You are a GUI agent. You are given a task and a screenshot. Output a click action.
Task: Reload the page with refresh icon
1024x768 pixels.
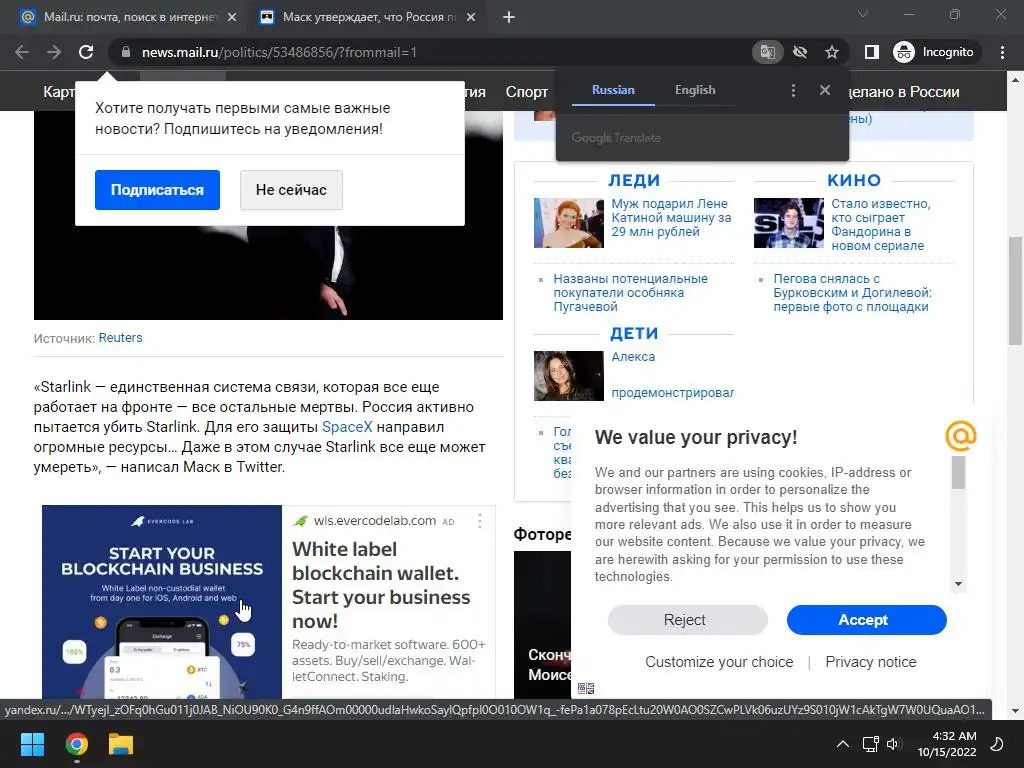pyautogui.click(x=86, y=52)
